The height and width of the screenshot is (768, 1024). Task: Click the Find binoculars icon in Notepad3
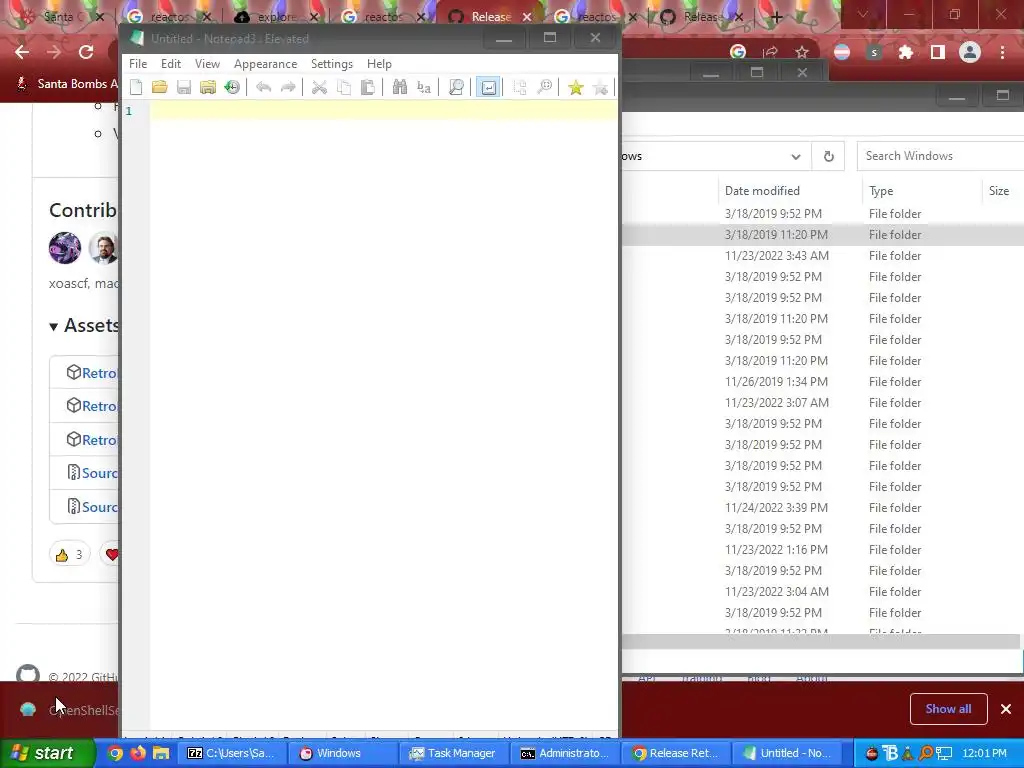coord(400,87)
